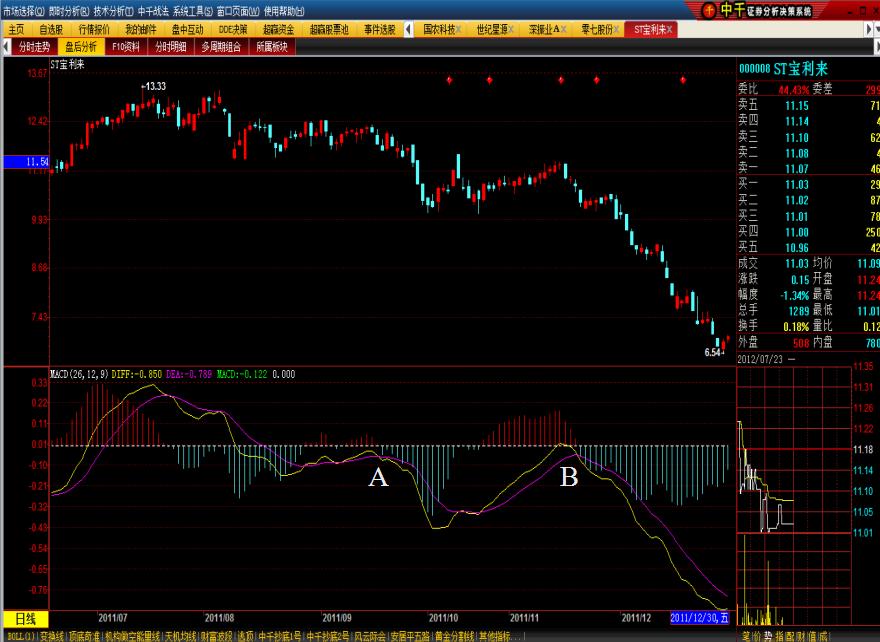Screen dimensions: 880x642
Task: Select the BOLL indicator at bottom bar
Action: [18, 636]
